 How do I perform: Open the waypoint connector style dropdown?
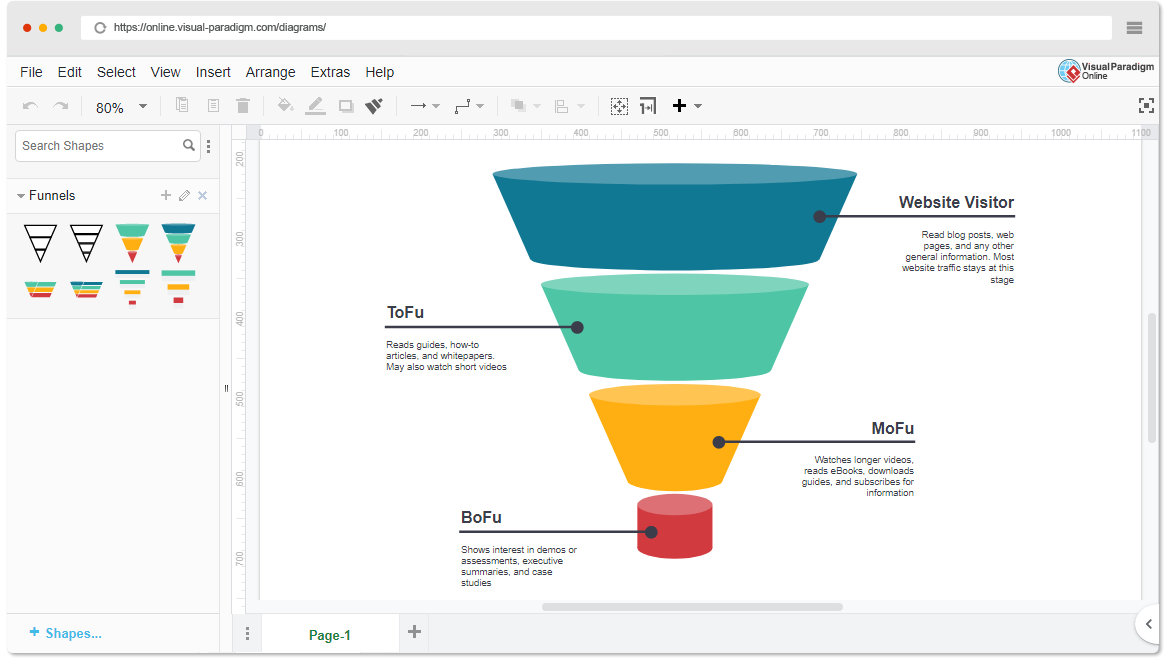[x=469, y=106]
